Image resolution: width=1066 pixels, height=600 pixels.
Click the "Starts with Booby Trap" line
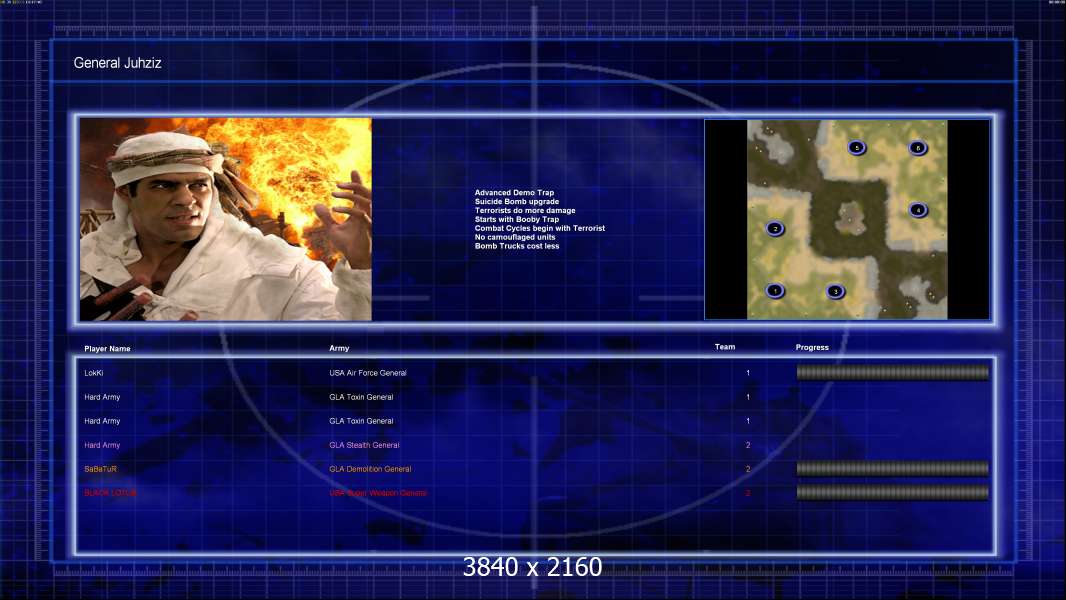click(517, 219)
